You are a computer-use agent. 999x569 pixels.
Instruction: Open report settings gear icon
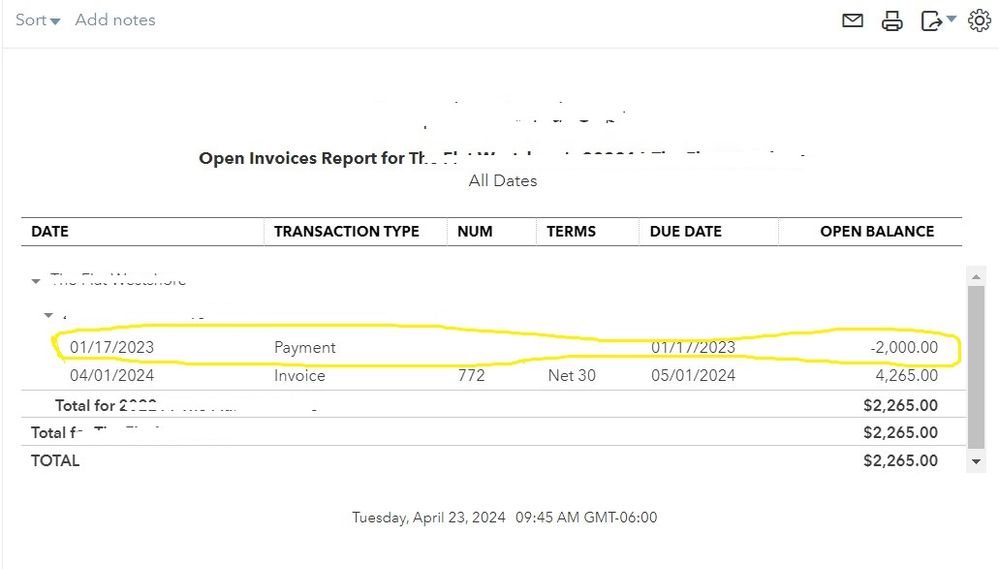(979, 21)
